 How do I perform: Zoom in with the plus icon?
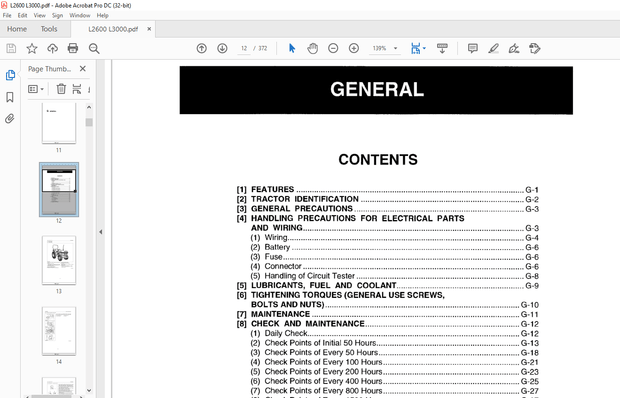[354, 48]
